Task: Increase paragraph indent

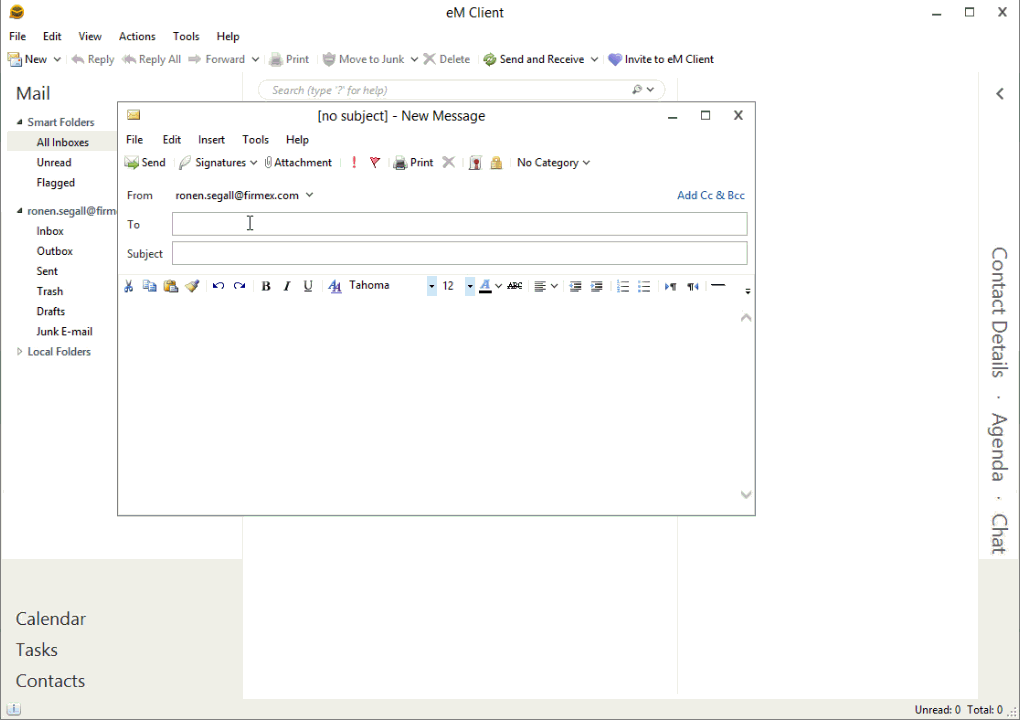Action: pos(596,286)
